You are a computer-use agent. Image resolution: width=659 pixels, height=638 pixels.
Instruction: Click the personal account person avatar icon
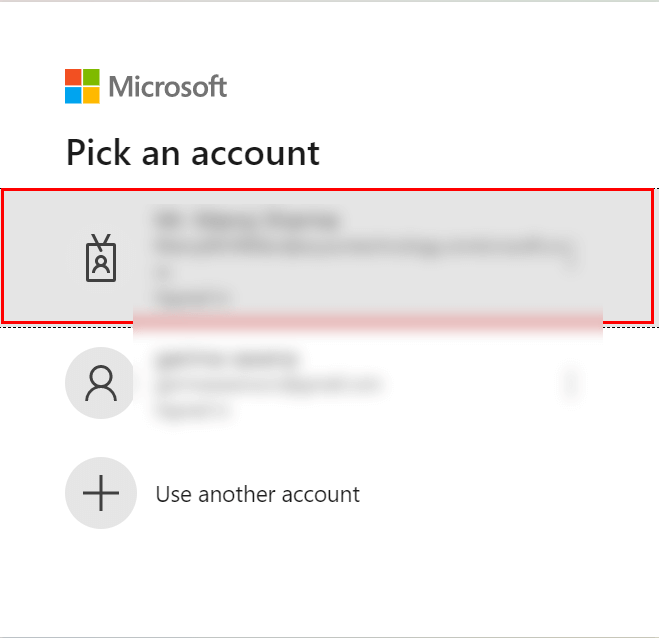(x=101, y=383)
